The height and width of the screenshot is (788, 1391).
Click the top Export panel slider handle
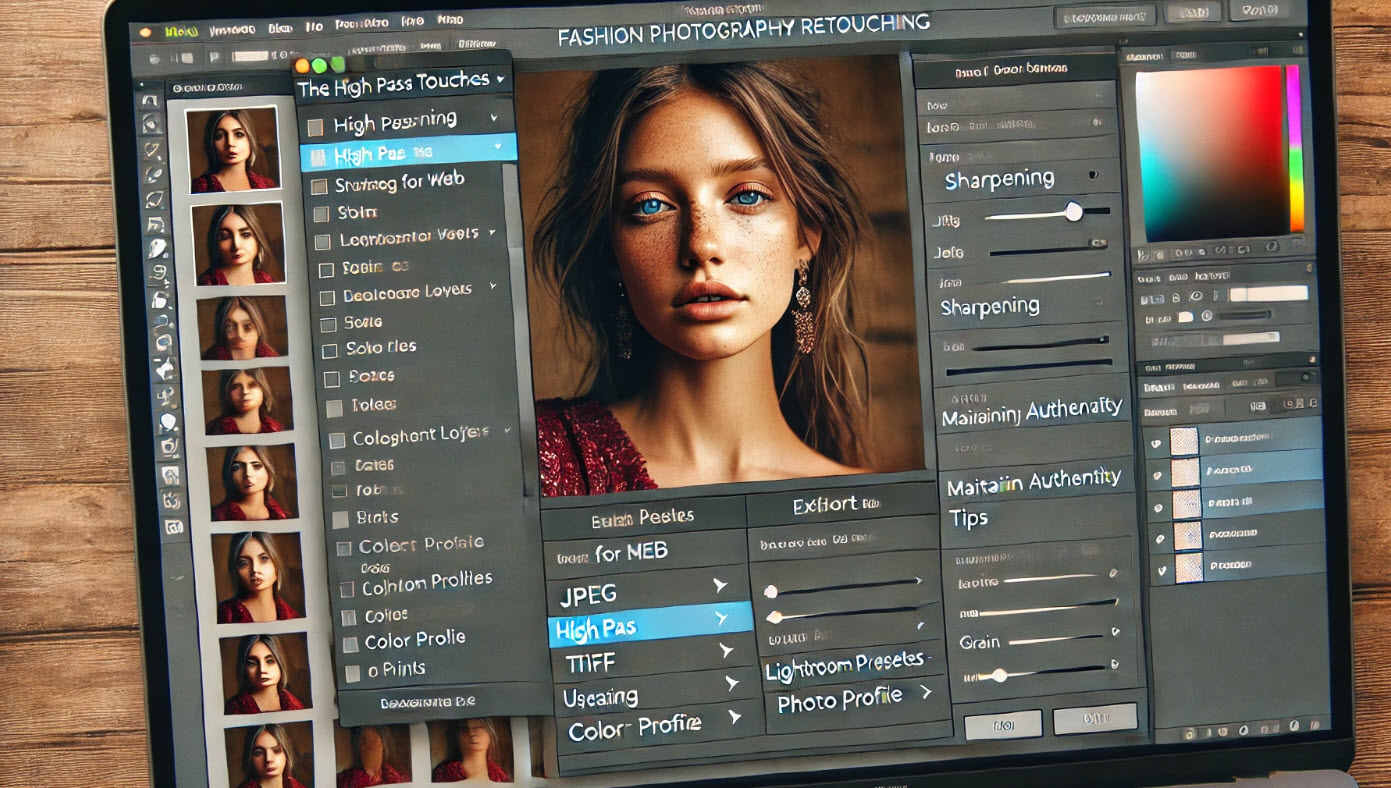pyautogui.click(x=771, y=591)
